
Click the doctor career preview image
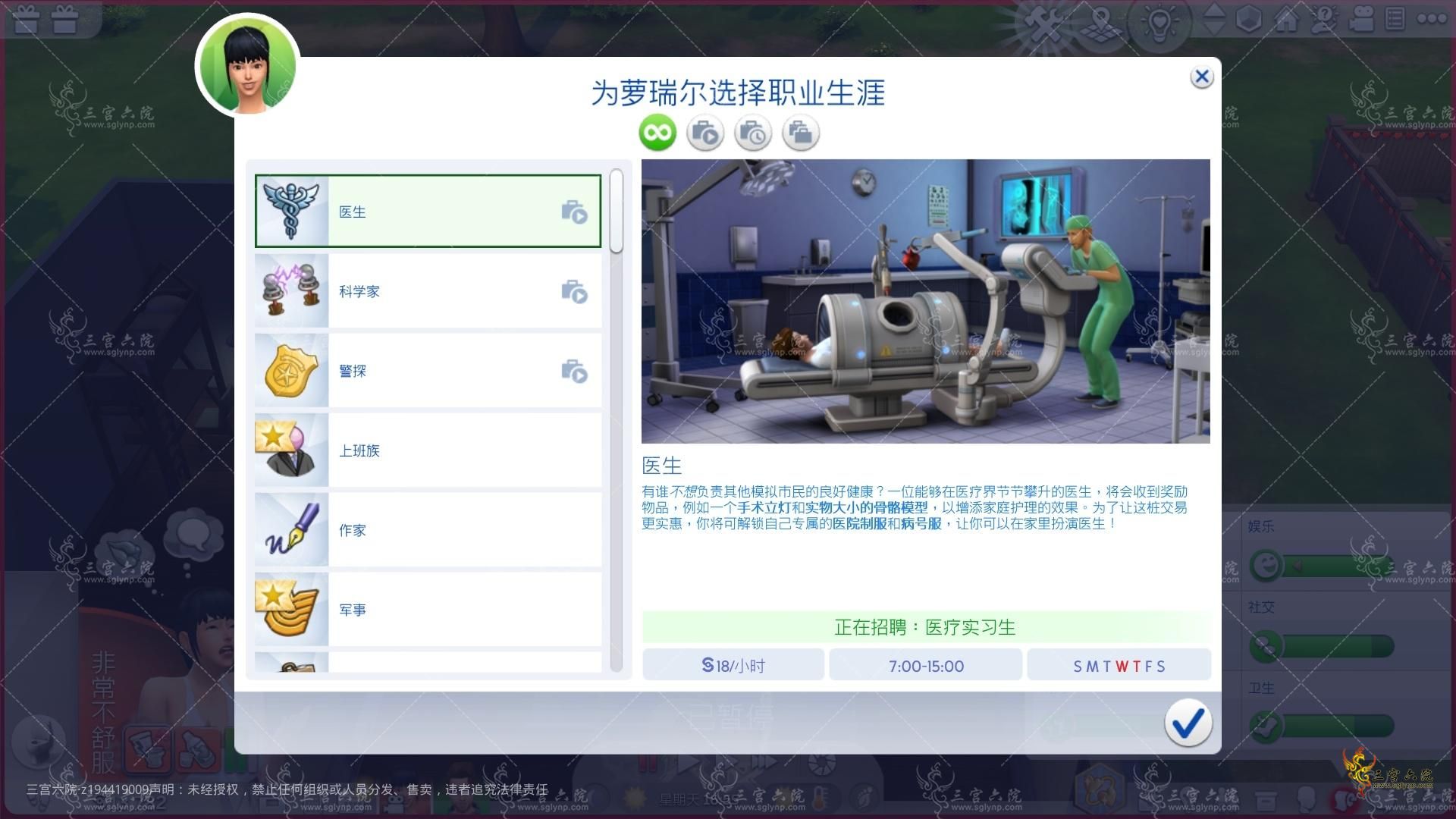(925, 301)
